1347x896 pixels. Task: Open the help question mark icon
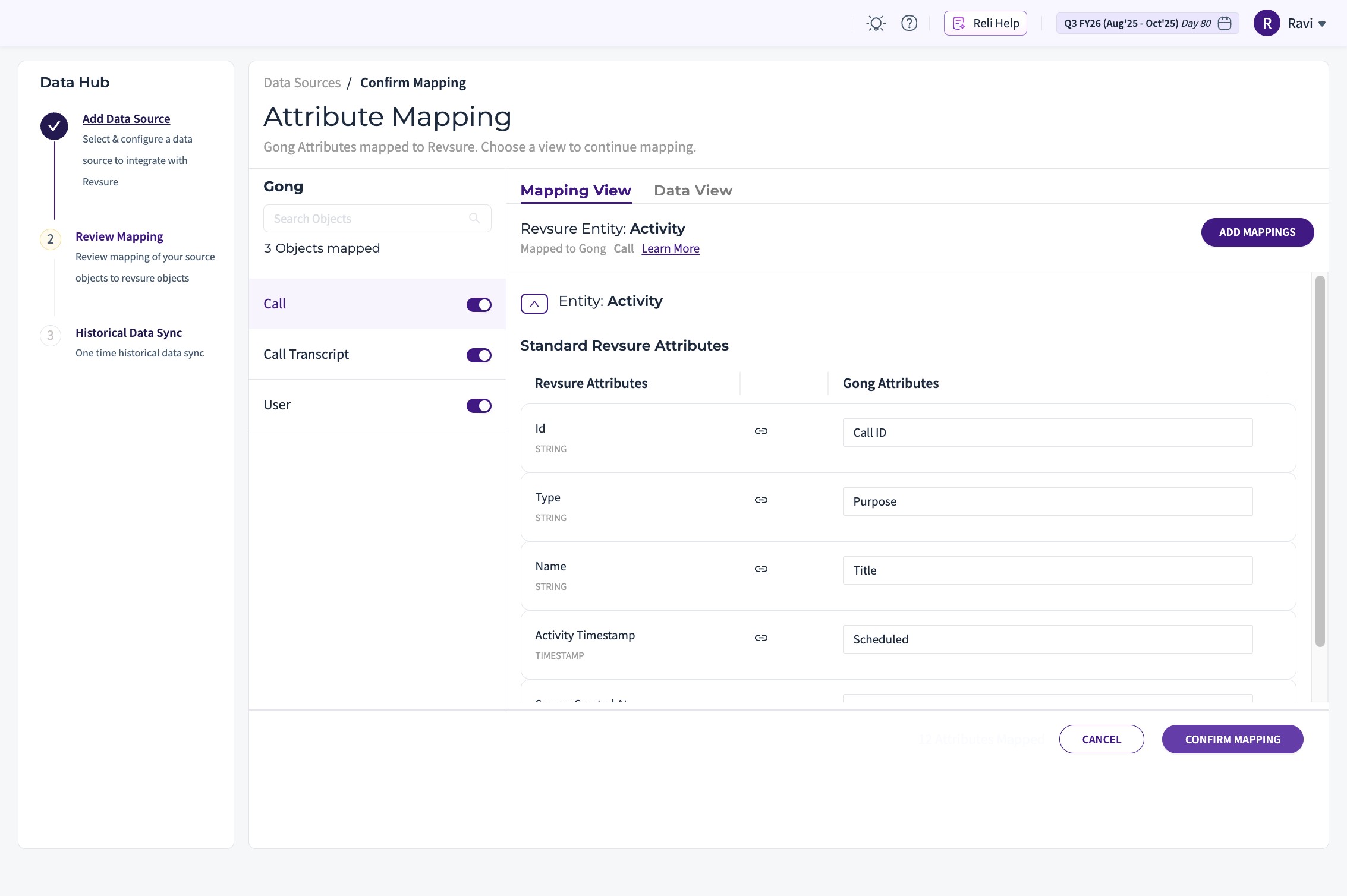coord(909,23)
